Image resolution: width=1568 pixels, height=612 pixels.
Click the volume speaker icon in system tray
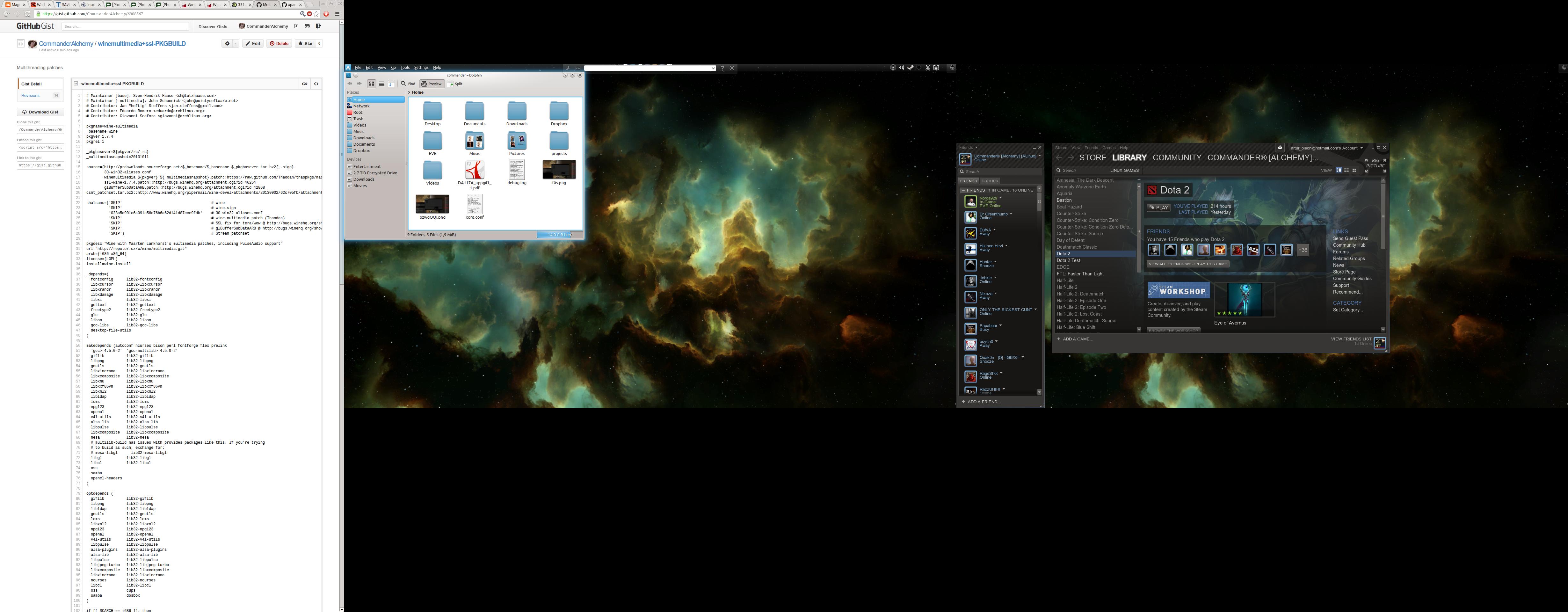pyautogui.click(x=902, y=68)
